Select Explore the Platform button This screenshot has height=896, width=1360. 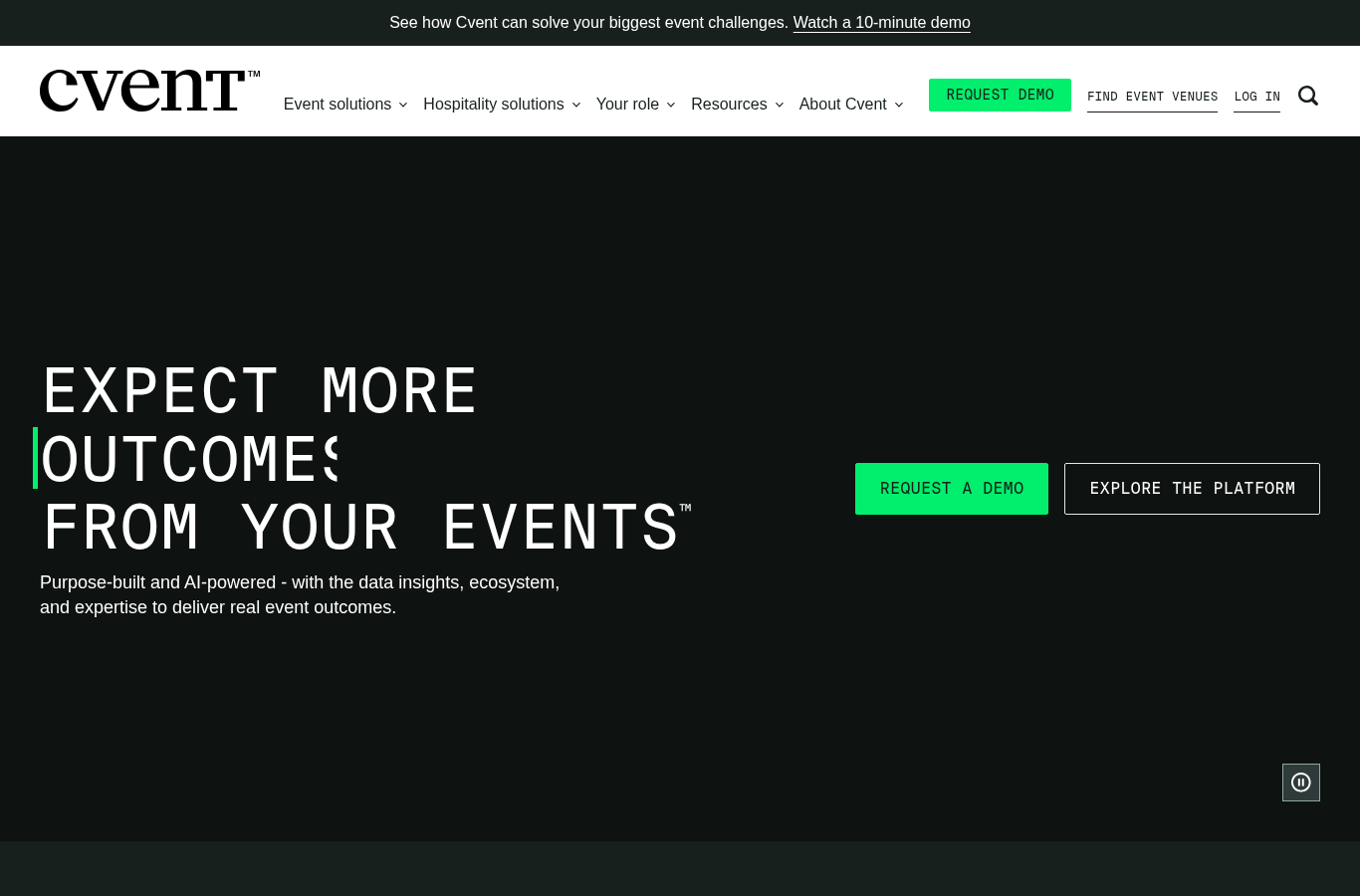tap(1192, 489)
